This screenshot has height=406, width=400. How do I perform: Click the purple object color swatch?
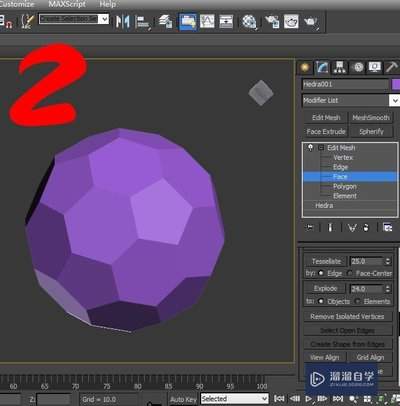coord(396,85)
